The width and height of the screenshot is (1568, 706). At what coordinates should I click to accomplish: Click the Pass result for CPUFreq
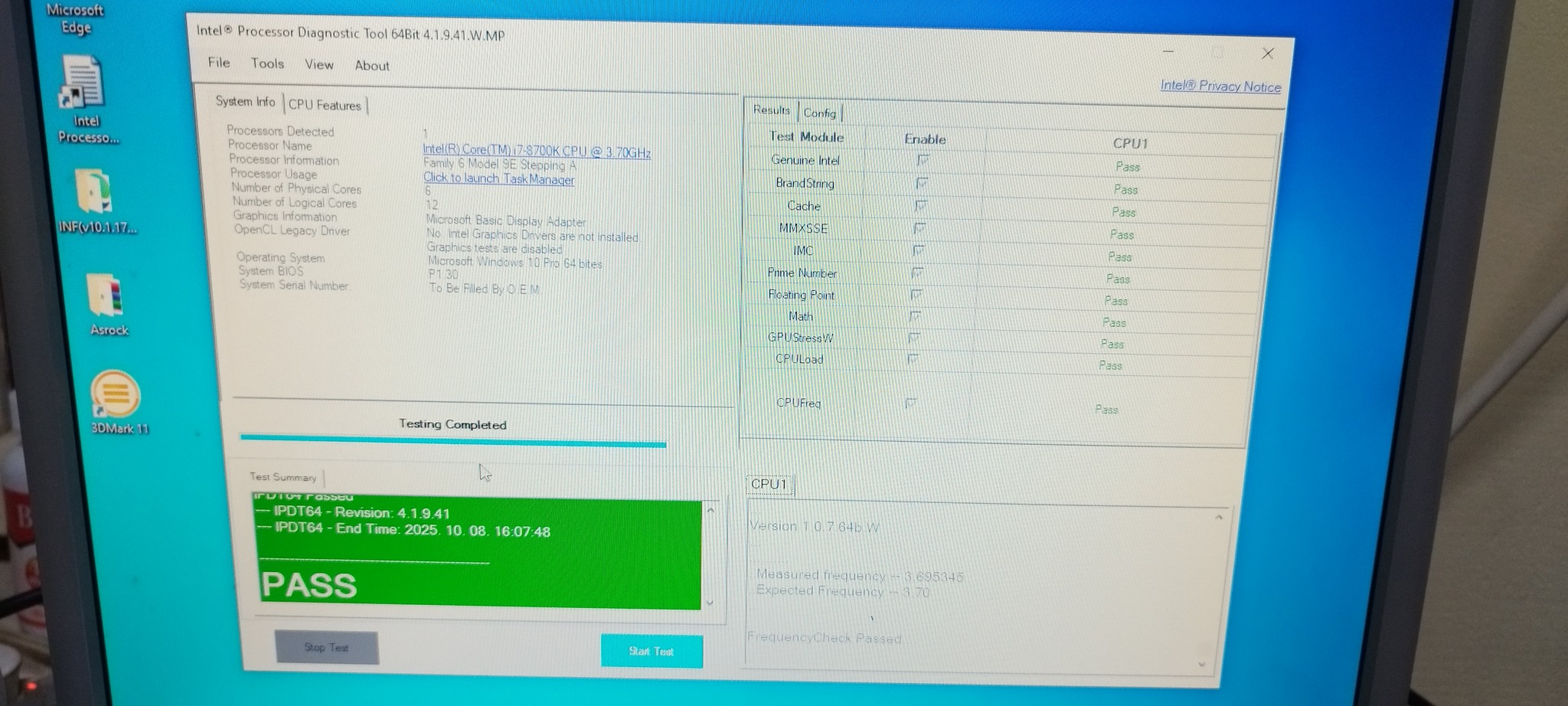pos(1106,410)
